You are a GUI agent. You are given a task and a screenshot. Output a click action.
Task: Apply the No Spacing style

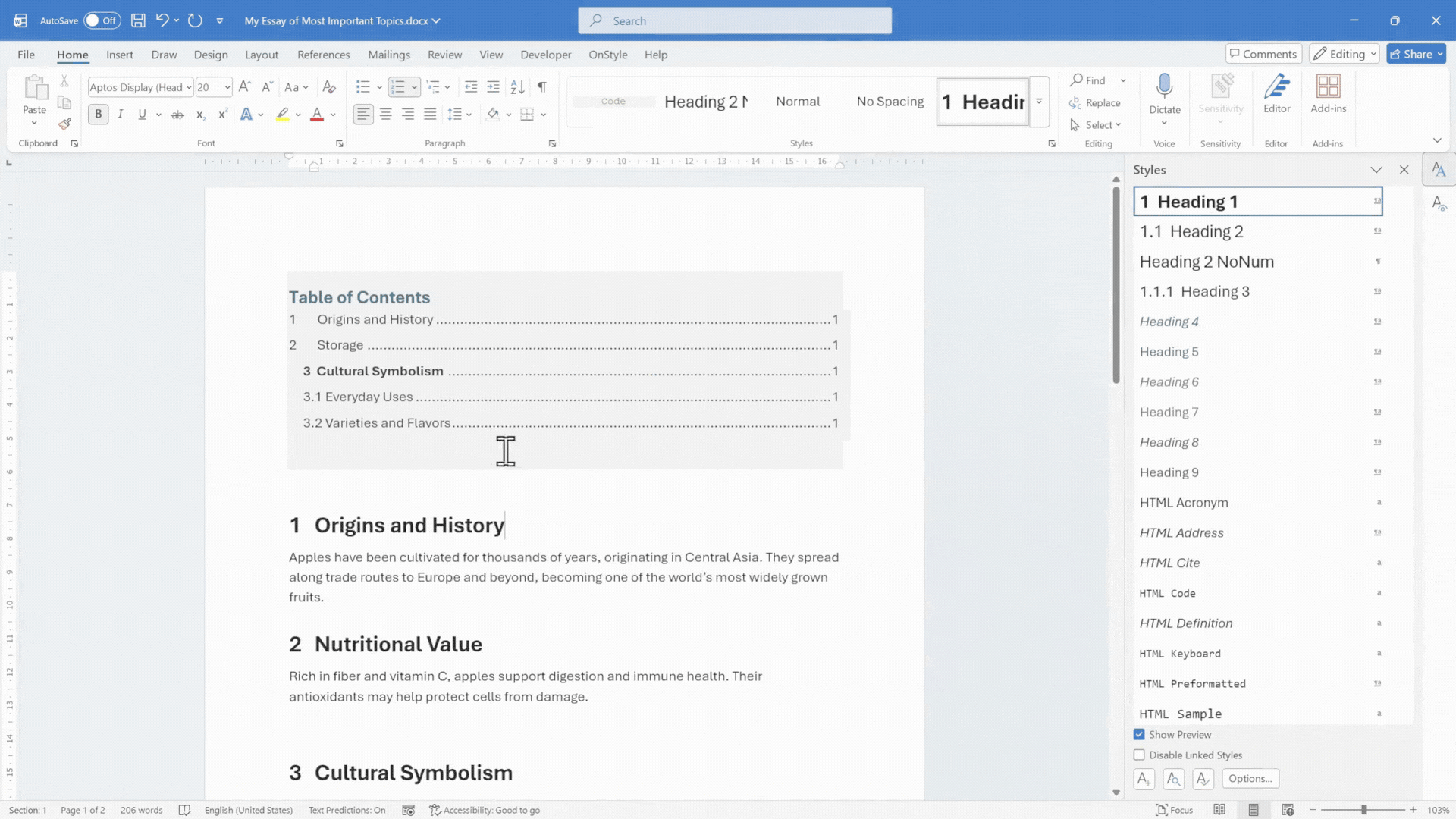(x=890, y=102)
